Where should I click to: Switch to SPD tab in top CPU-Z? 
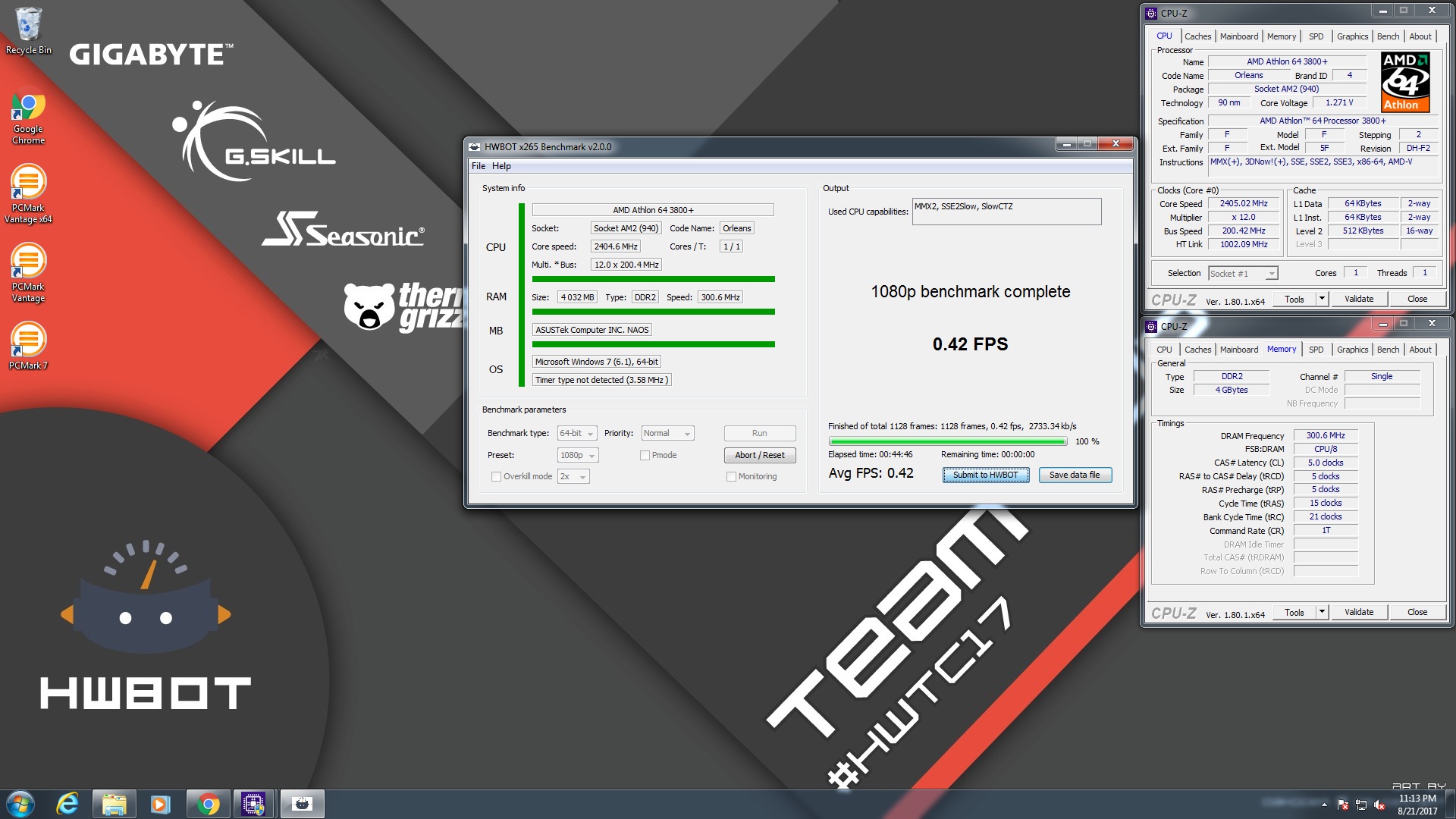click(x=1316, y=36)
